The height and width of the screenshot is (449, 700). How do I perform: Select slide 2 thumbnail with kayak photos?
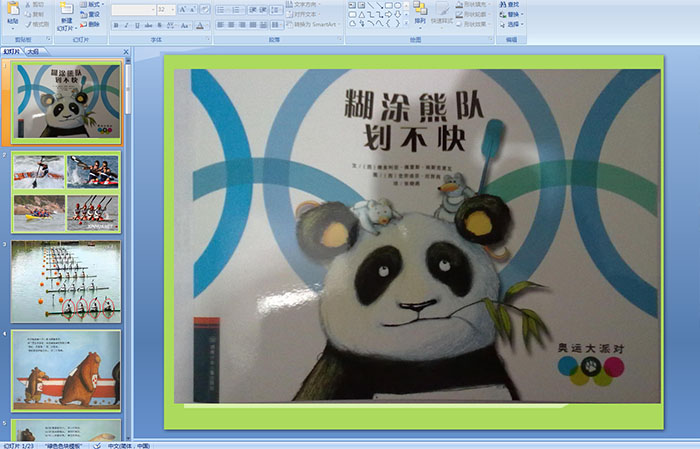tap(66, 192)
